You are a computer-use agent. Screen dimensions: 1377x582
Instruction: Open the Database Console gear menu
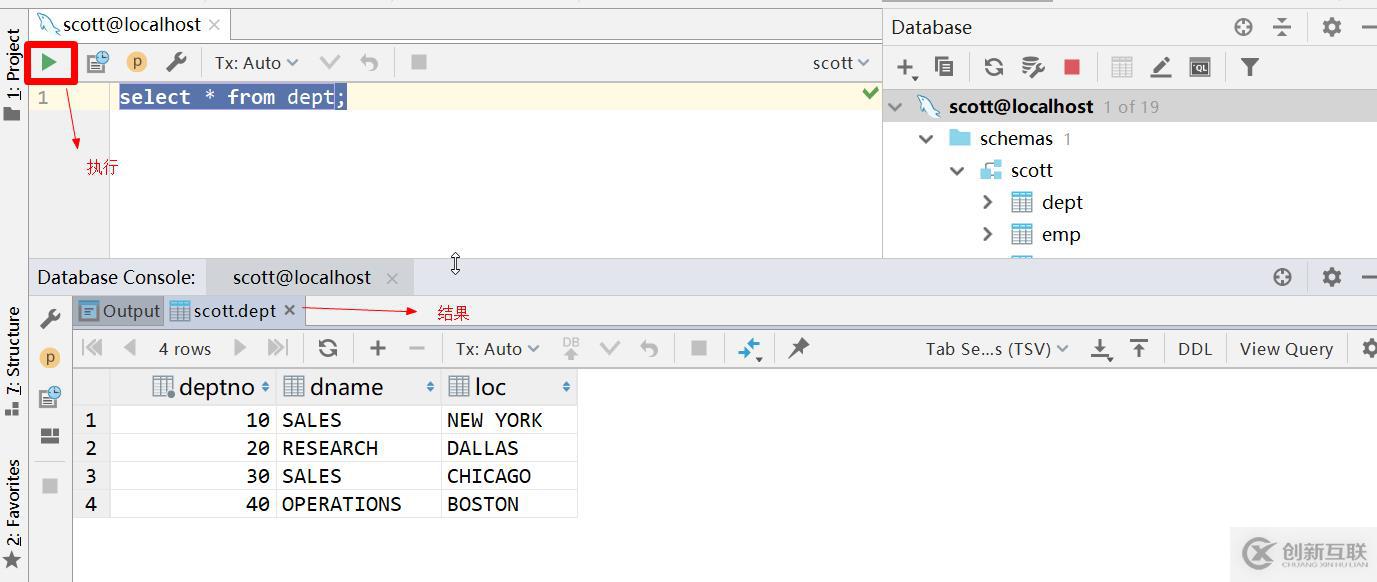pyautogui.click(x=1331, y=277)
